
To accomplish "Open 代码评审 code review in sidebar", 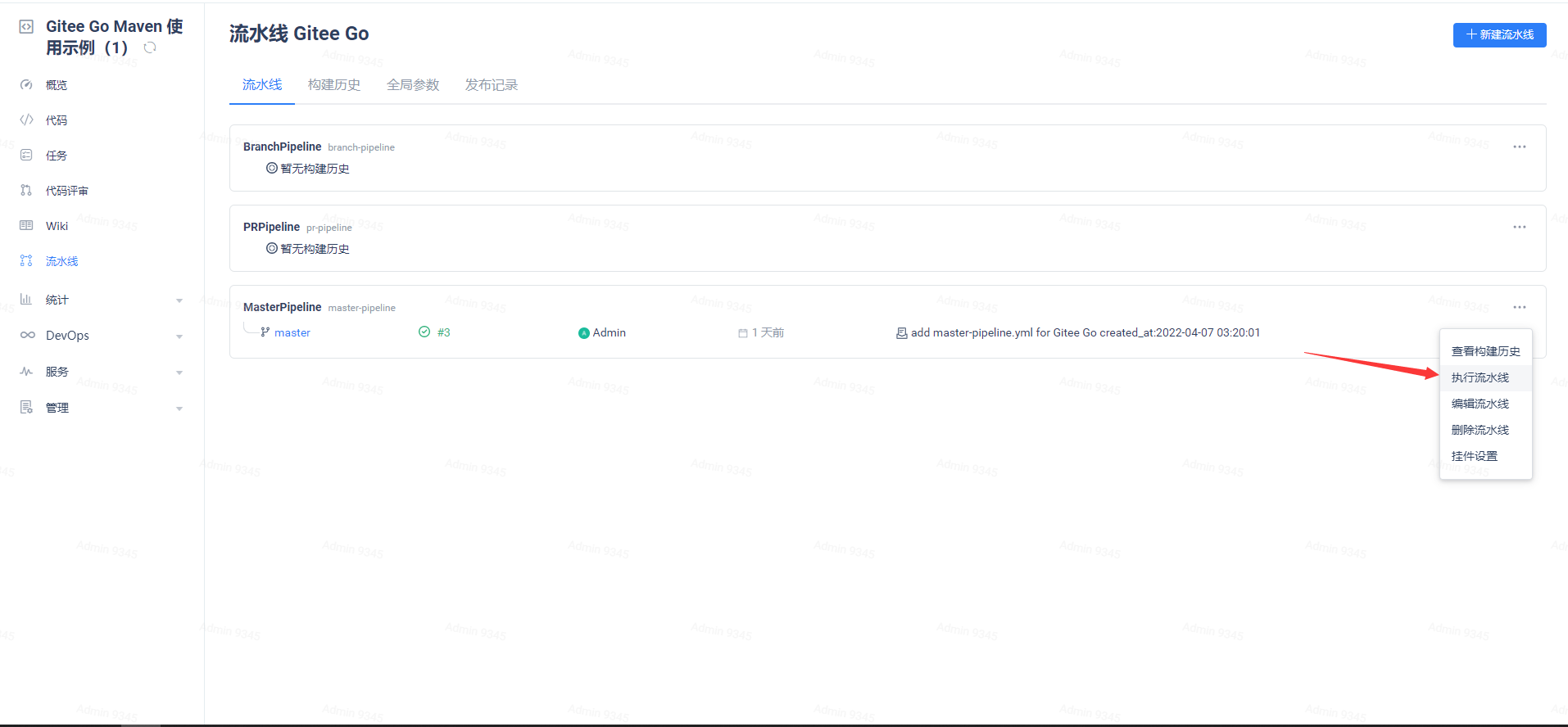I will (x=67, y=191).
